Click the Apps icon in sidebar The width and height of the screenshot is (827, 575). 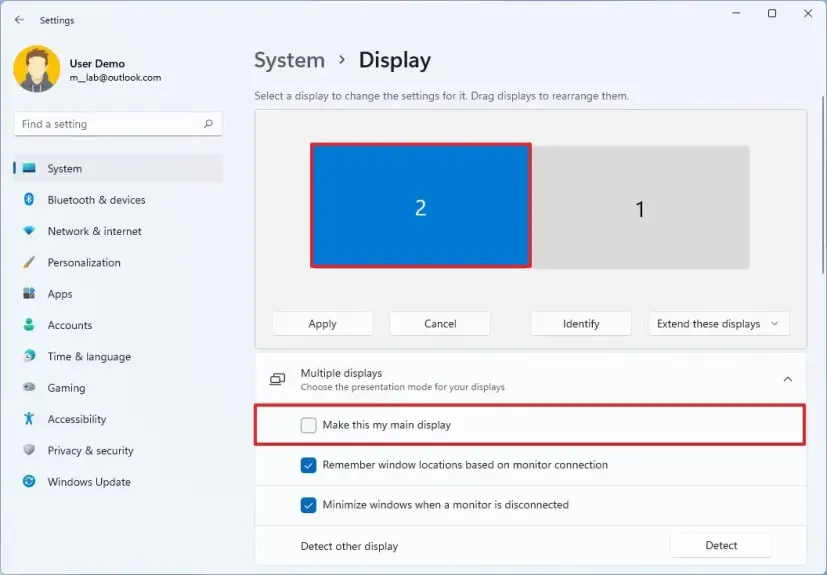[29, 293]
